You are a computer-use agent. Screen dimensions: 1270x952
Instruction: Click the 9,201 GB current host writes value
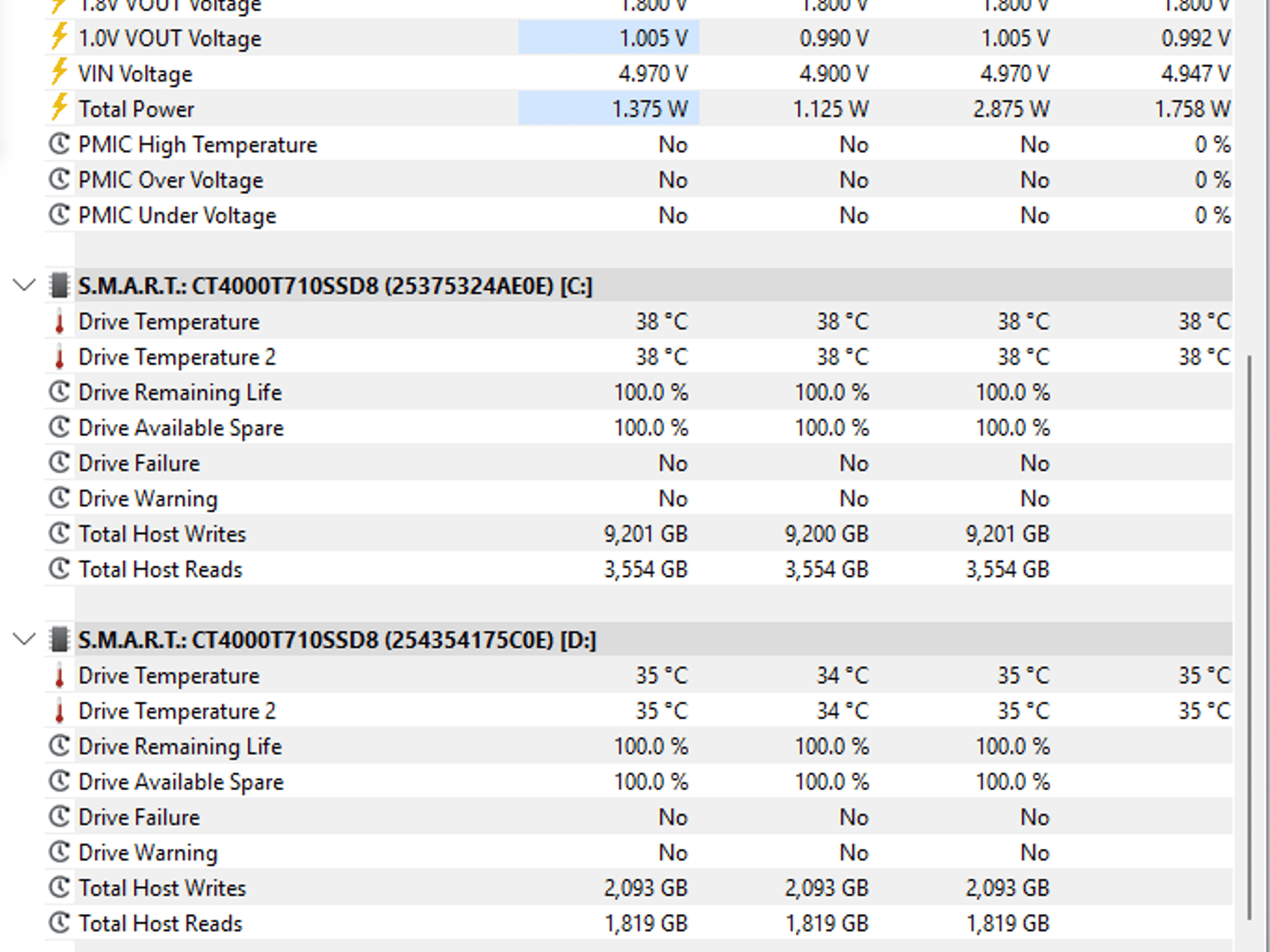tap(646, 534)
